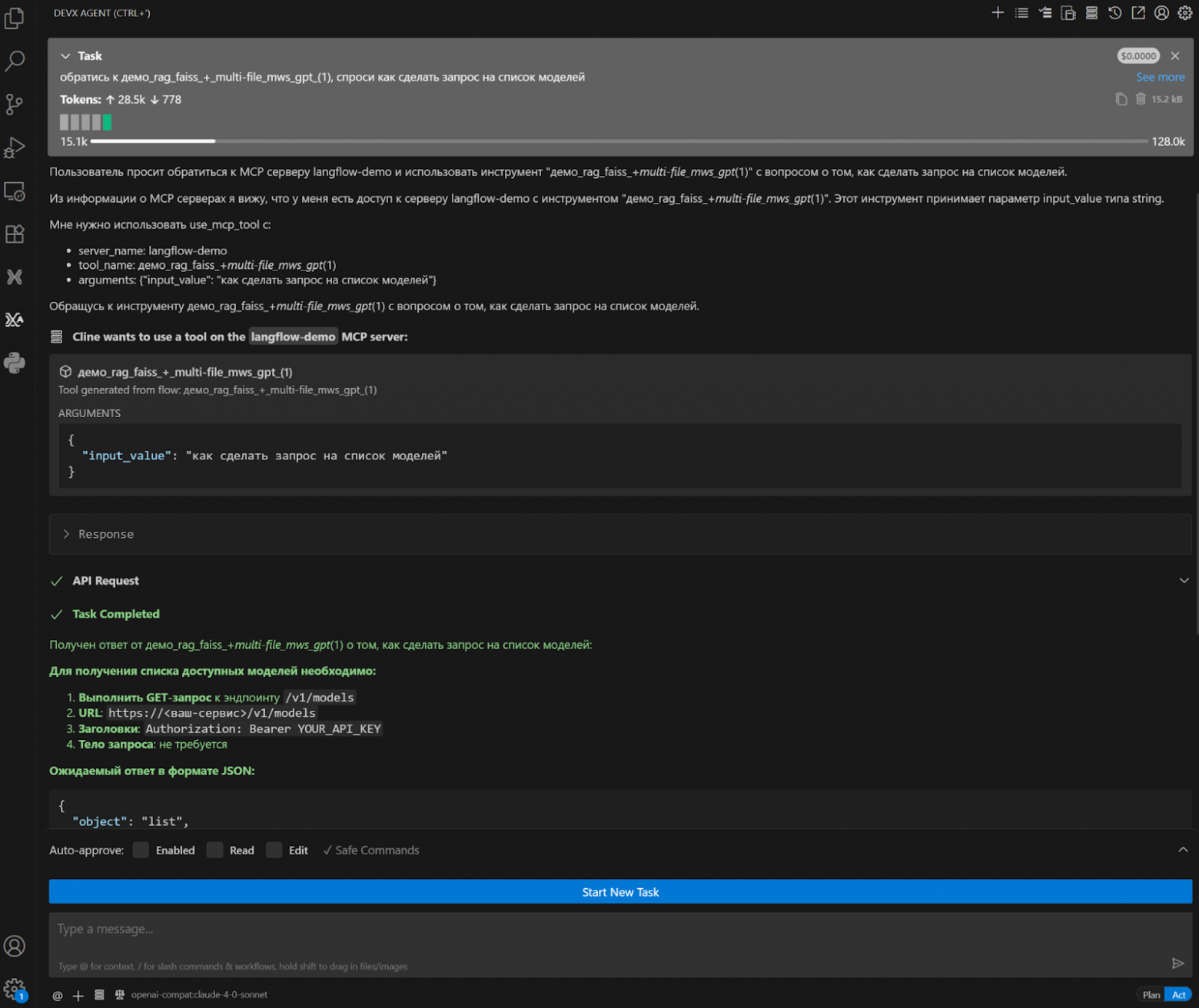Copy task text with the copy icon

point(1121,99)
